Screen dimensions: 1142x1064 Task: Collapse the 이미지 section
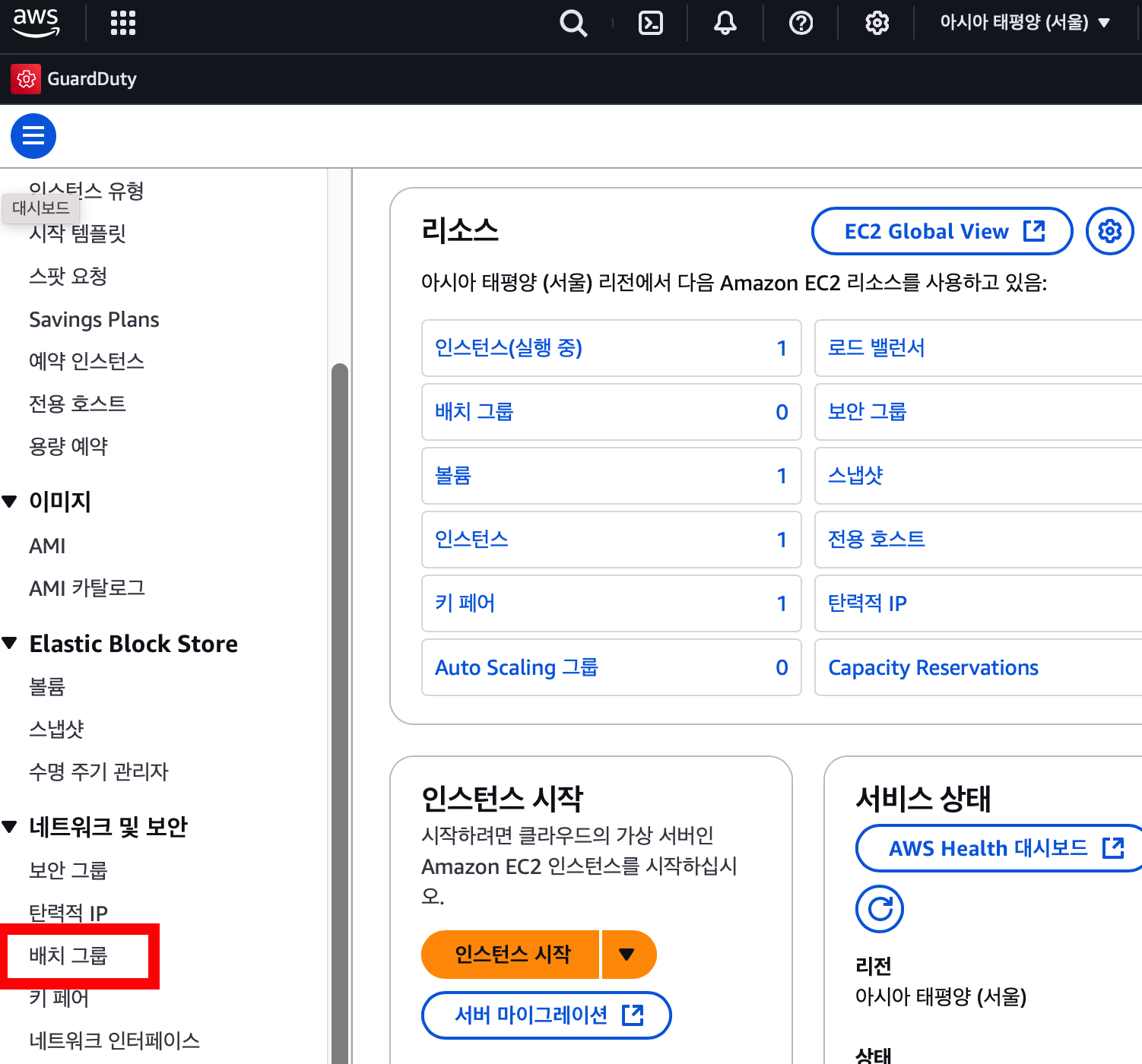tap(10, 502)
